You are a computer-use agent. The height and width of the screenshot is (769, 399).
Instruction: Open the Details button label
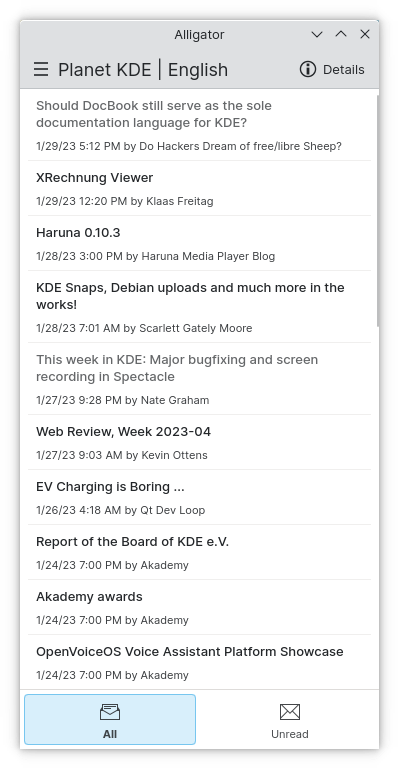pos(344,70)
